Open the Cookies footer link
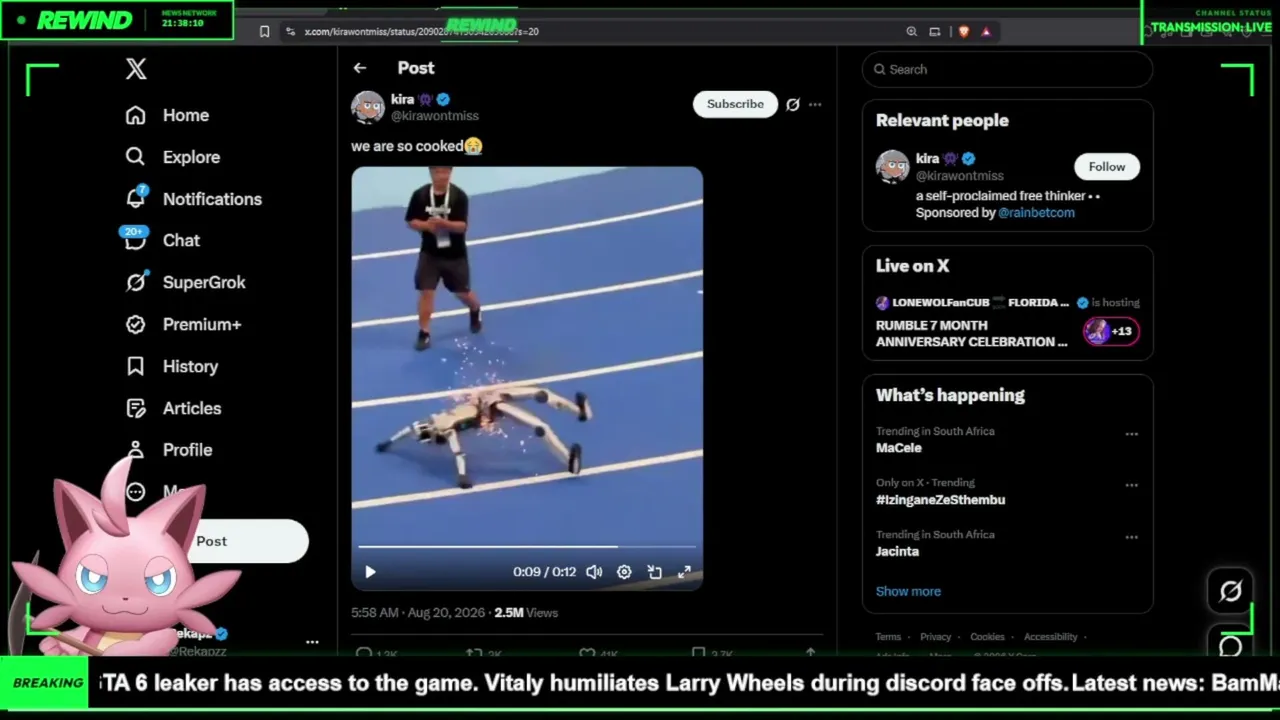This screenshot has height=720, width=1280. (987, 637)
